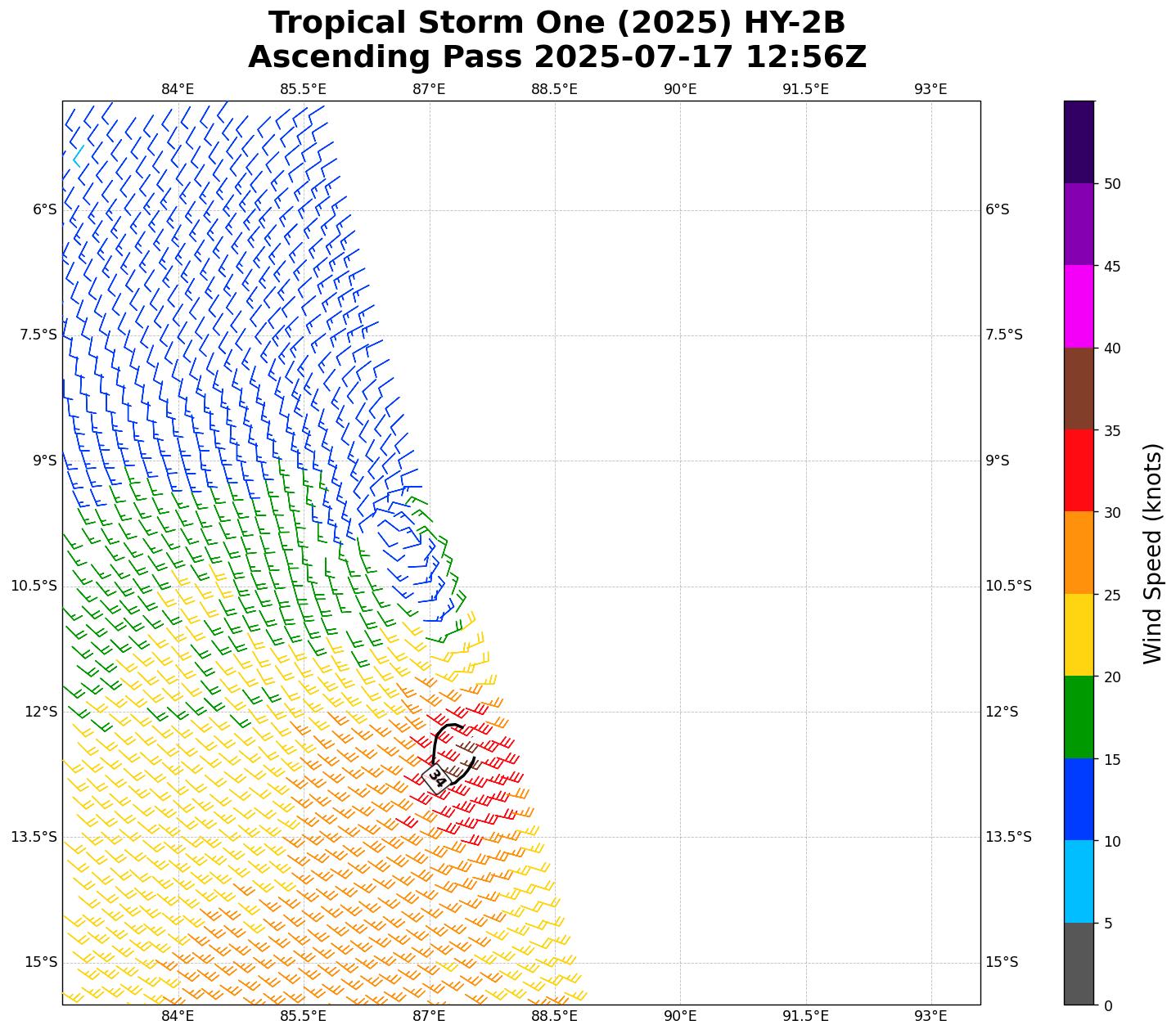
Task: Pick the brown 35-40 knot colorbar band
Action: click(x=1079, y=389)
